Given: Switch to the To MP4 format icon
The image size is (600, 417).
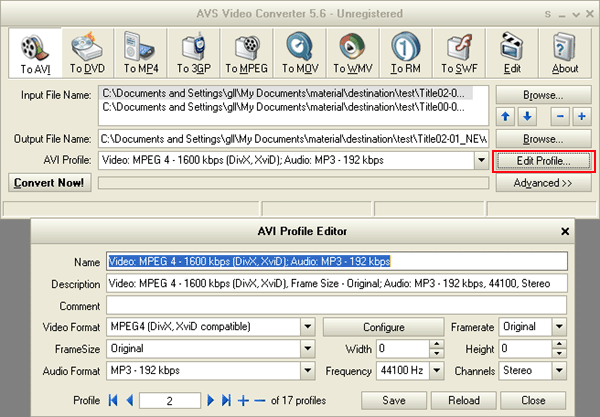Looking at the screenshot, I should [x=140, y=53].
